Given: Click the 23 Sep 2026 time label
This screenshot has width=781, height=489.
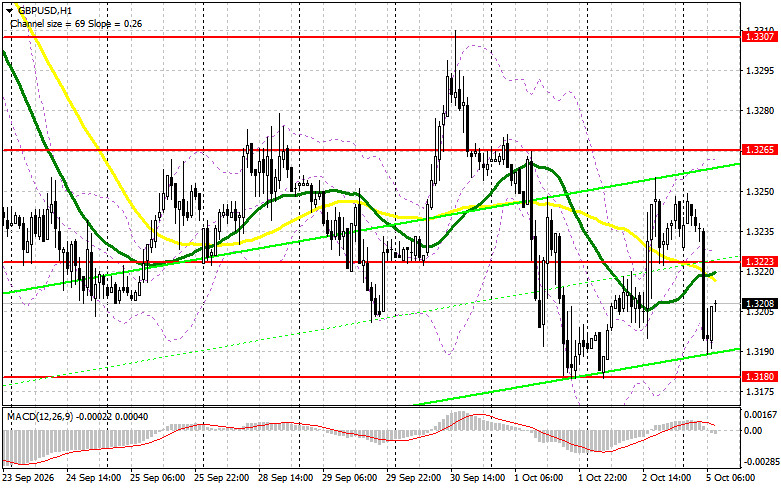Looking at the screenshot, I should point(28,478).
